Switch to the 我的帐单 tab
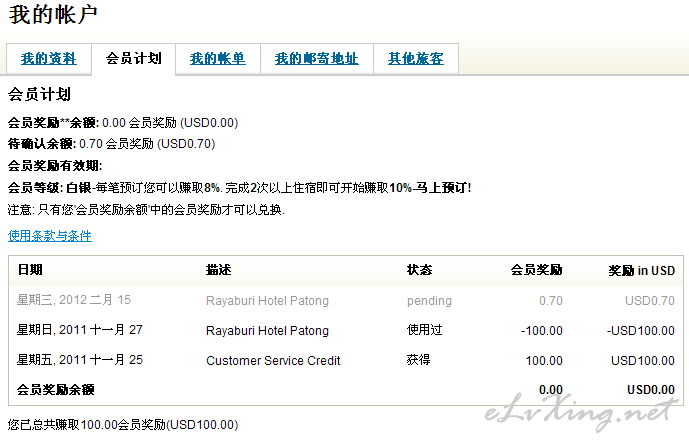This screenshot has width=689, height=445. pyautogui.click(x=218, y=58)
